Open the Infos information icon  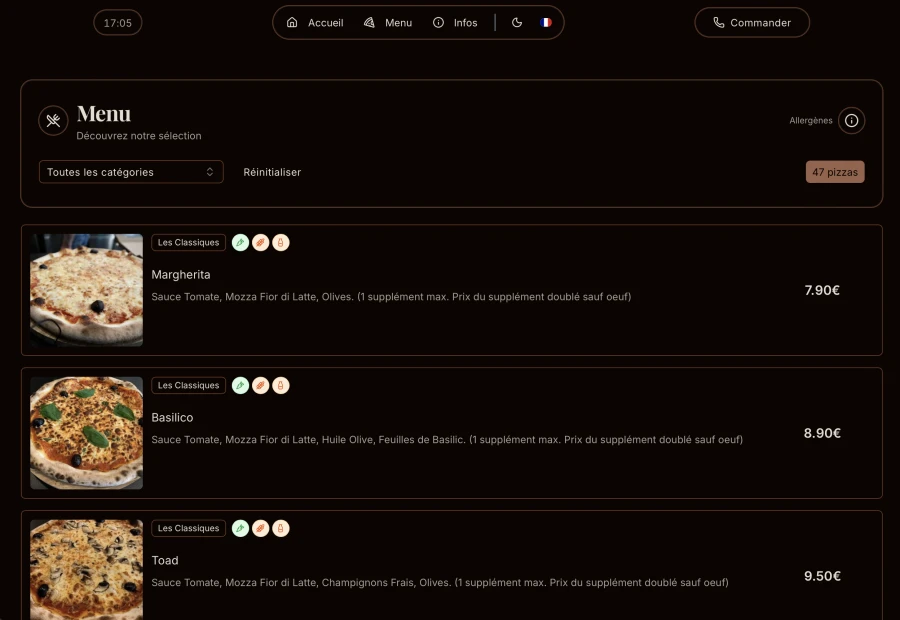437,22
